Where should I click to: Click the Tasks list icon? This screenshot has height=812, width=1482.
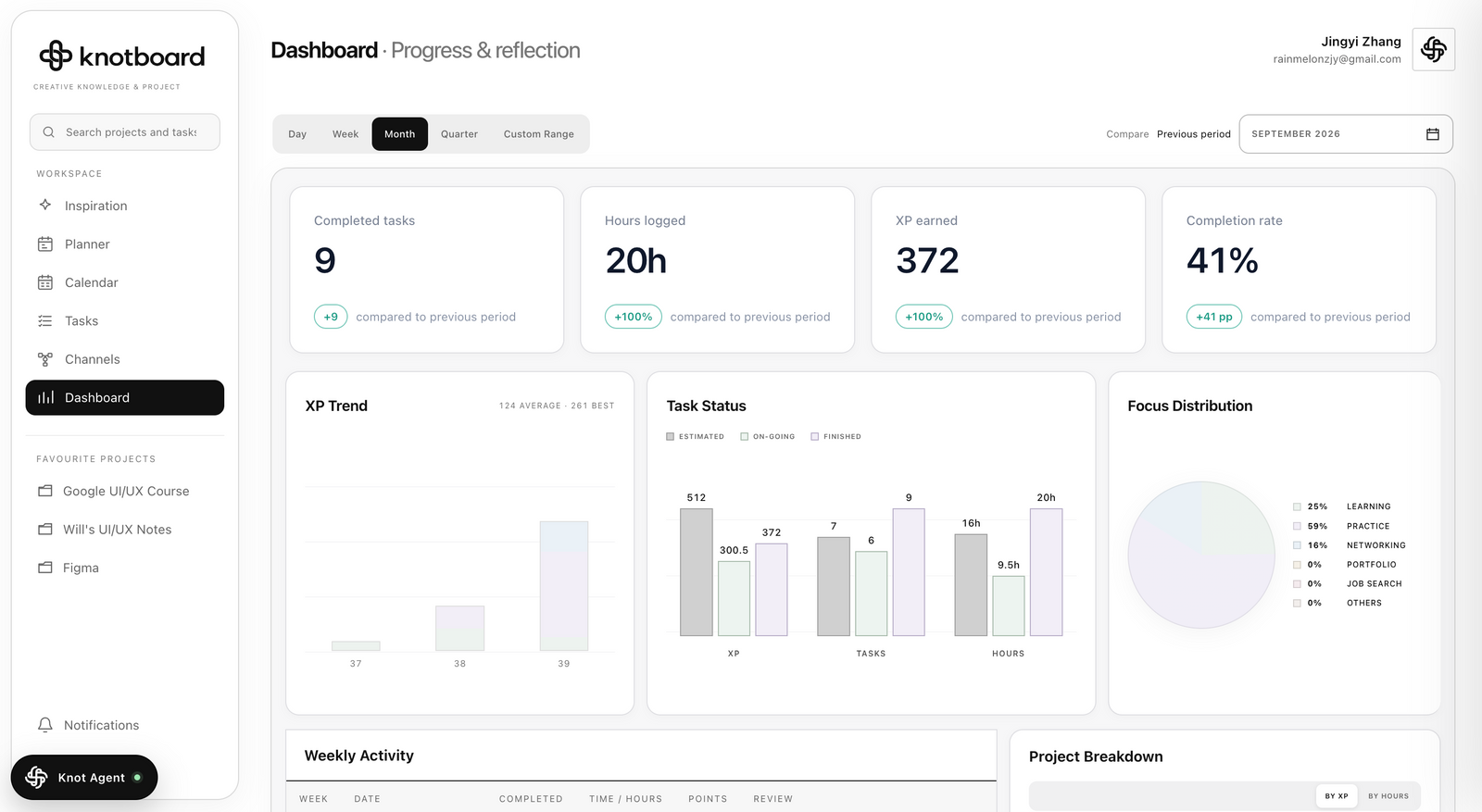45,320
